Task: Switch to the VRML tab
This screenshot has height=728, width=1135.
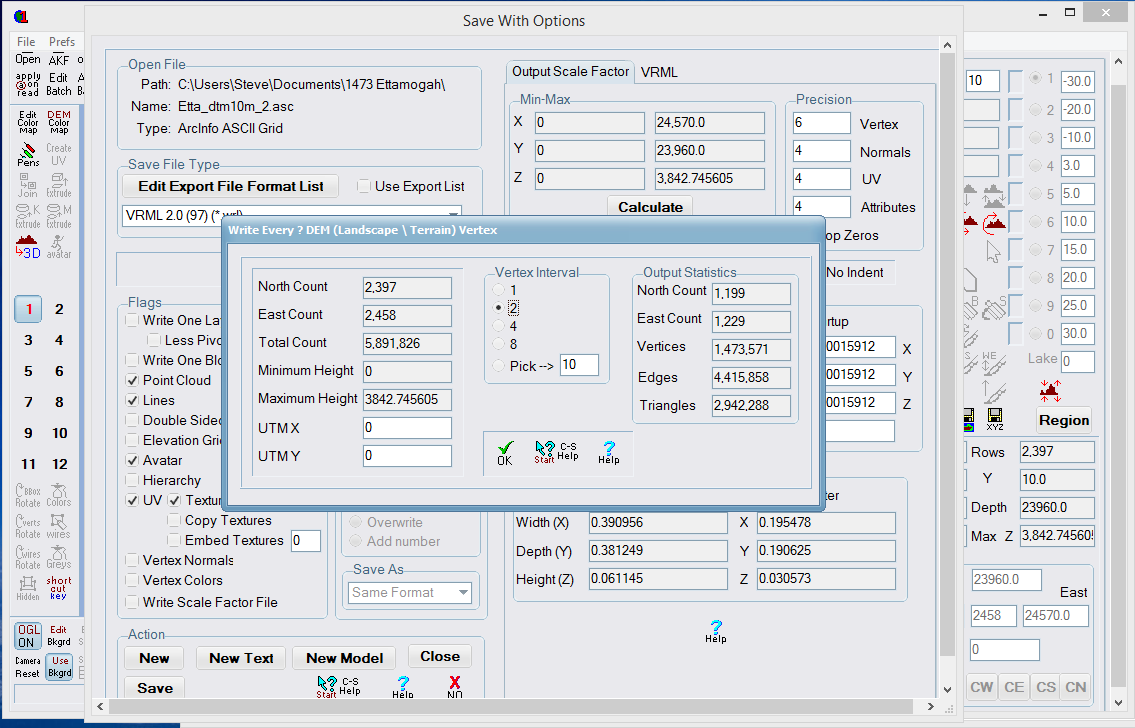Action: click(659, 72)
